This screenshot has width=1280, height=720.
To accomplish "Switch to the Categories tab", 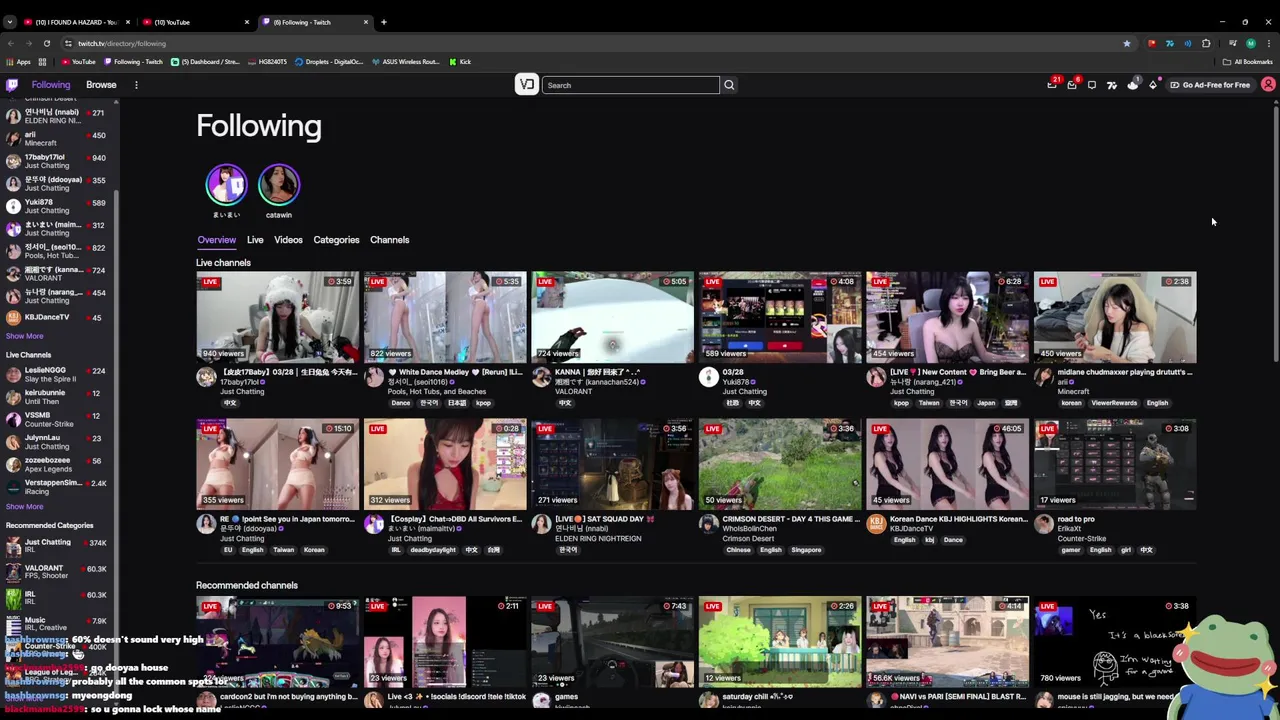I will coord(336,240).
